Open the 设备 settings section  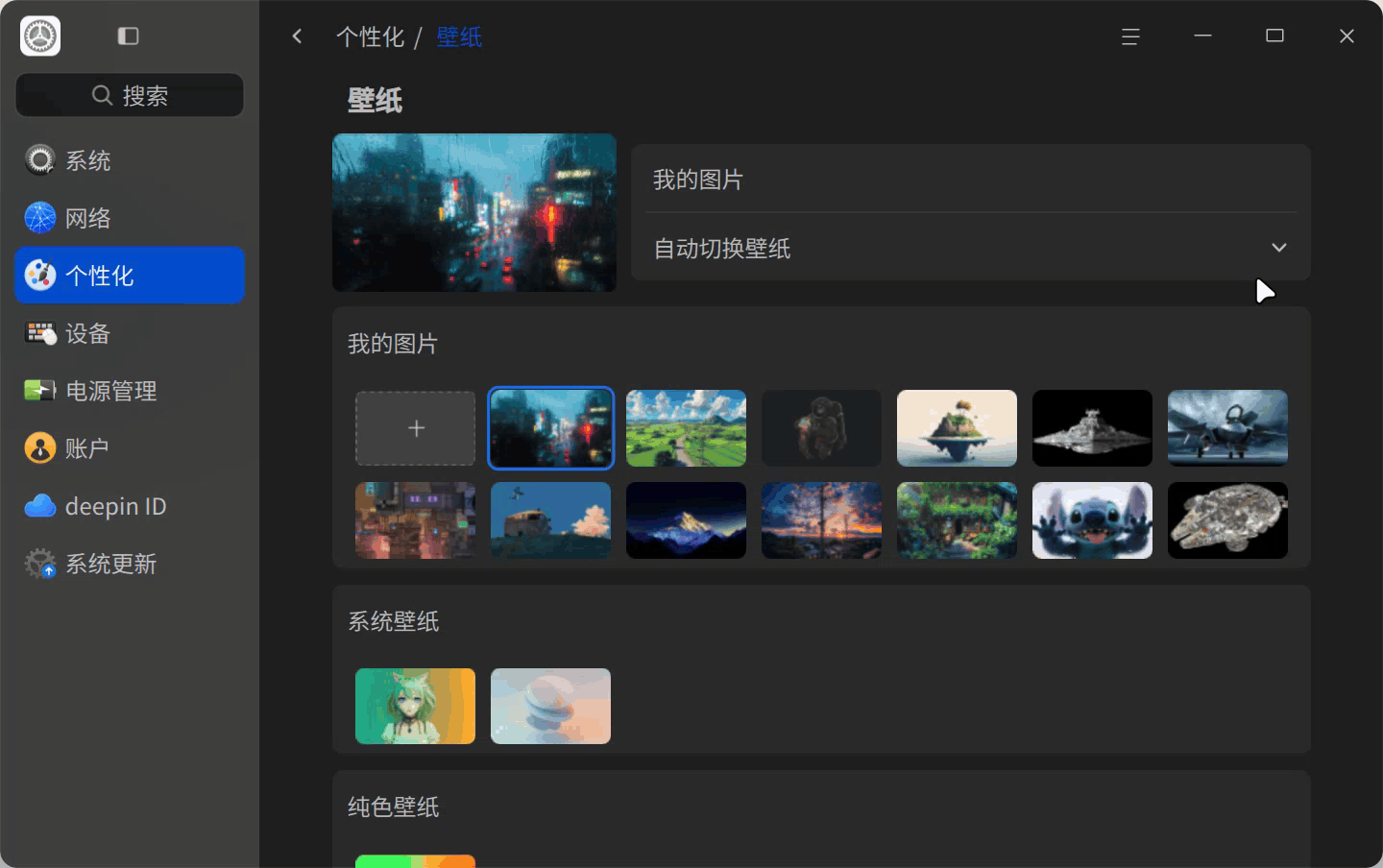[130, 333]
